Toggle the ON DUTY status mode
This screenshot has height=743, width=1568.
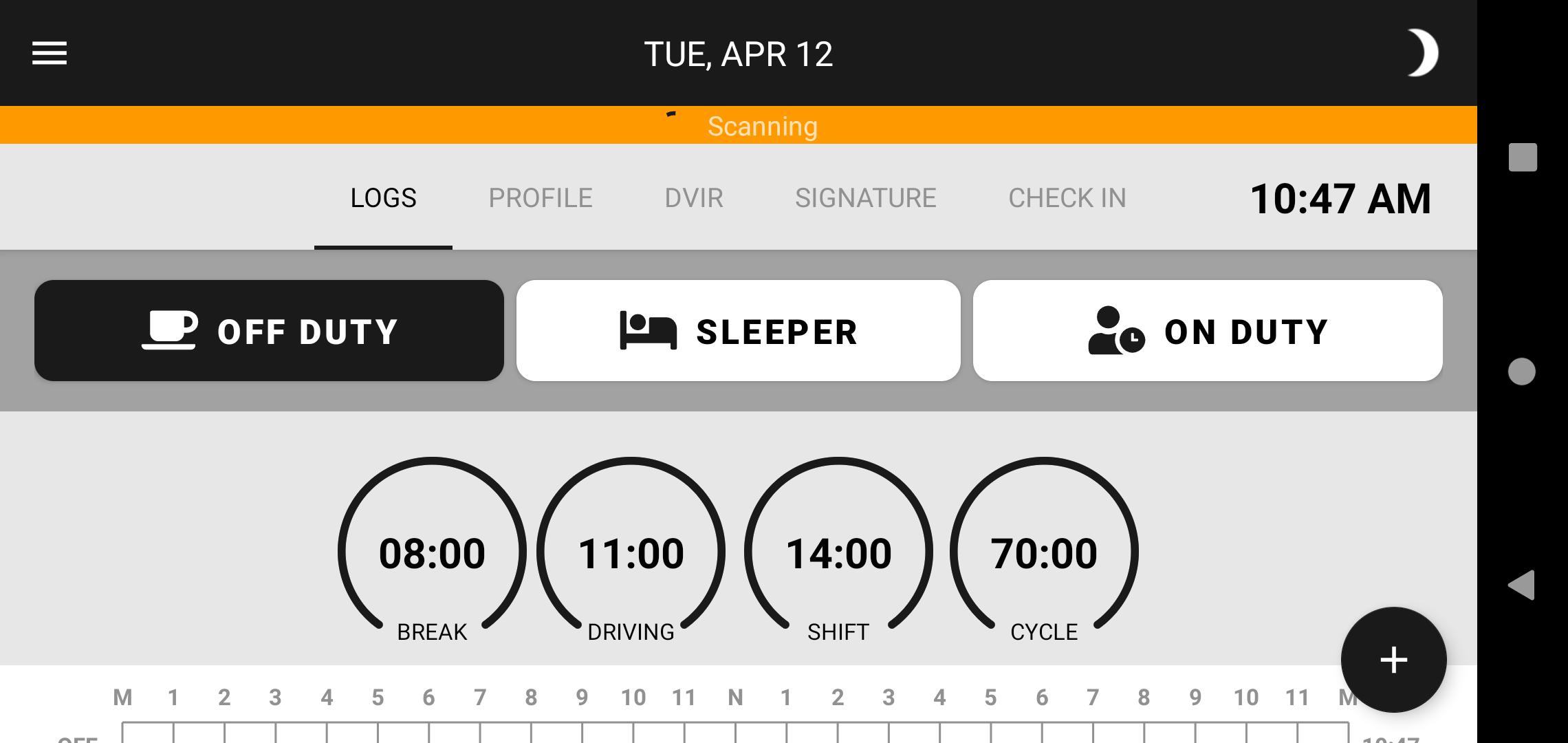1208,330
